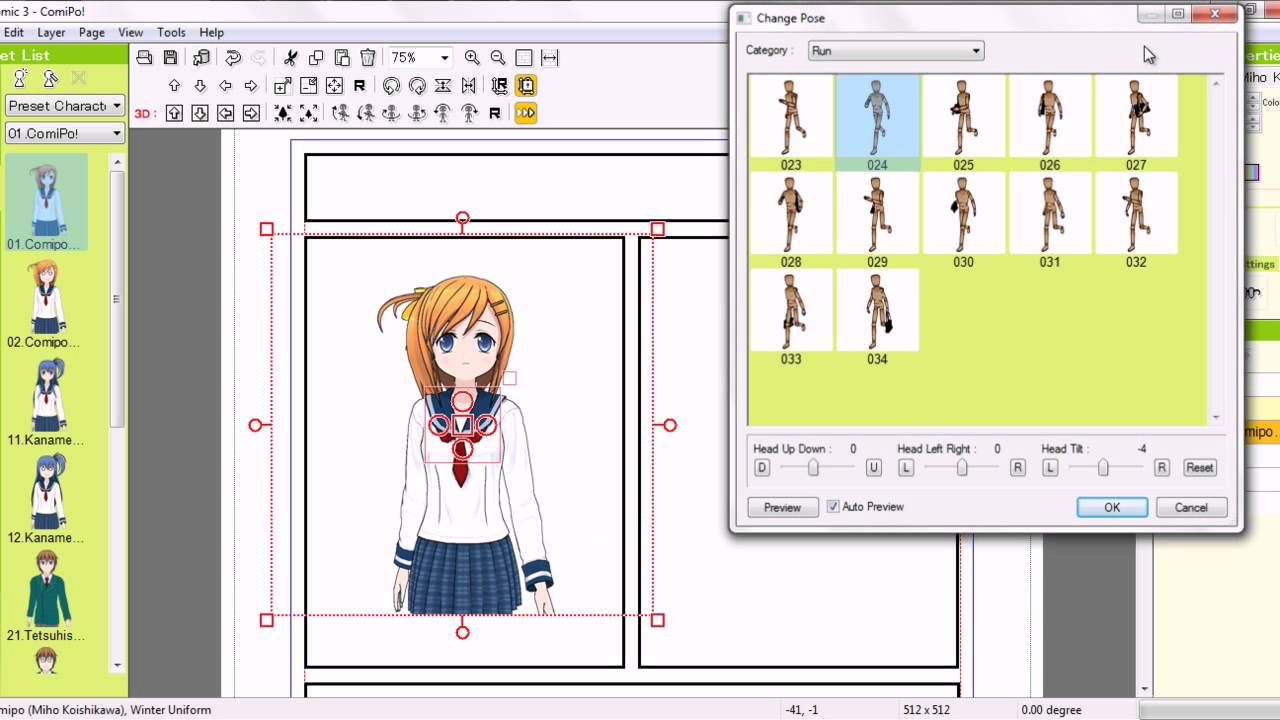Click the Cut scissors icon
Screen dimensions: 1280x720
(x=290, y=58)
